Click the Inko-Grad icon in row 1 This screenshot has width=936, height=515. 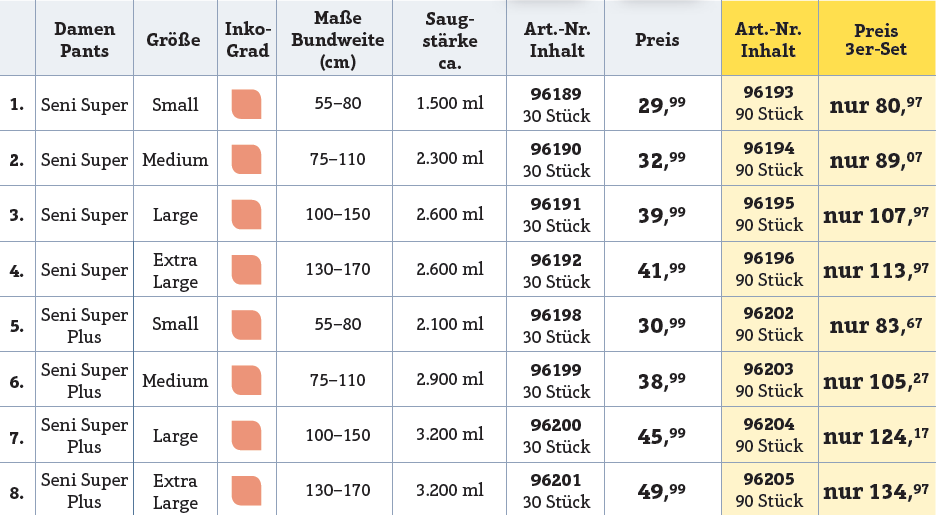(246, 104)
